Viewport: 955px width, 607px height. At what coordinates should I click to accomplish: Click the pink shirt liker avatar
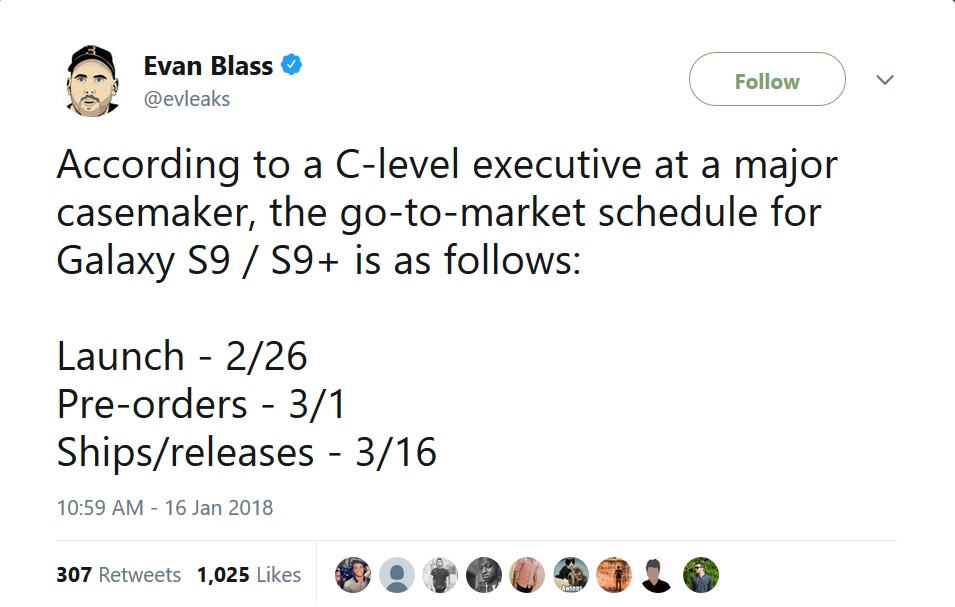[527, 575]
